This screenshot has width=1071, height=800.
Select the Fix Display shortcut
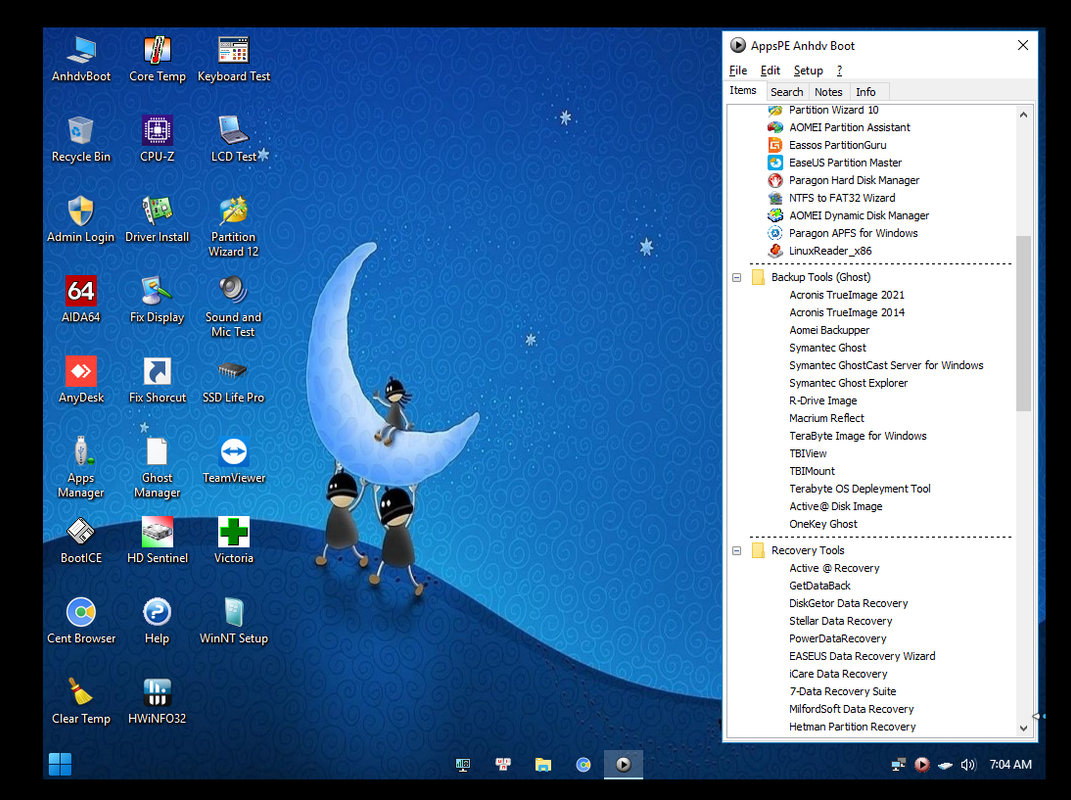pos(157,299)
